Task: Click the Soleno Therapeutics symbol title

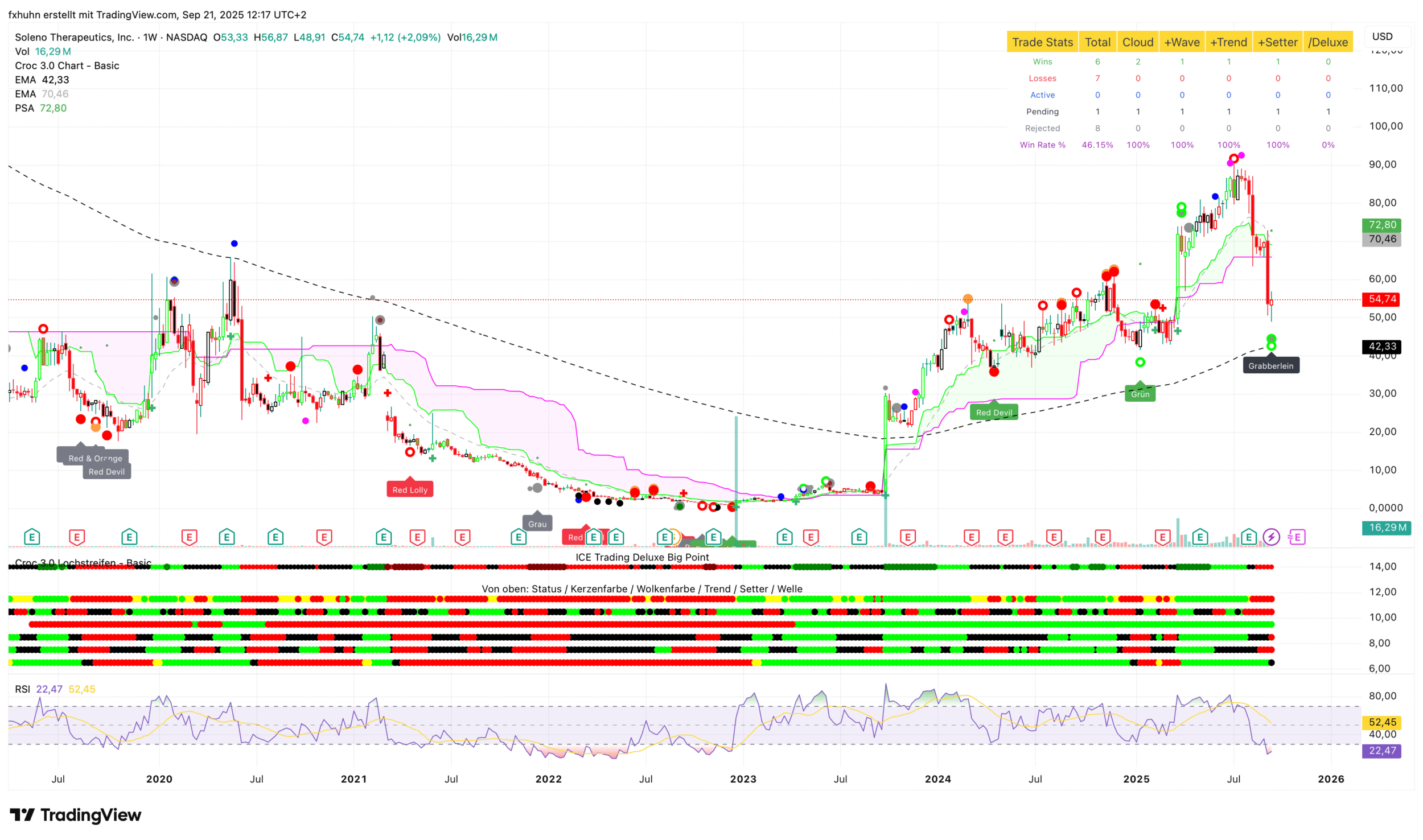Action: pyautogui.click(x=74, y=38)
